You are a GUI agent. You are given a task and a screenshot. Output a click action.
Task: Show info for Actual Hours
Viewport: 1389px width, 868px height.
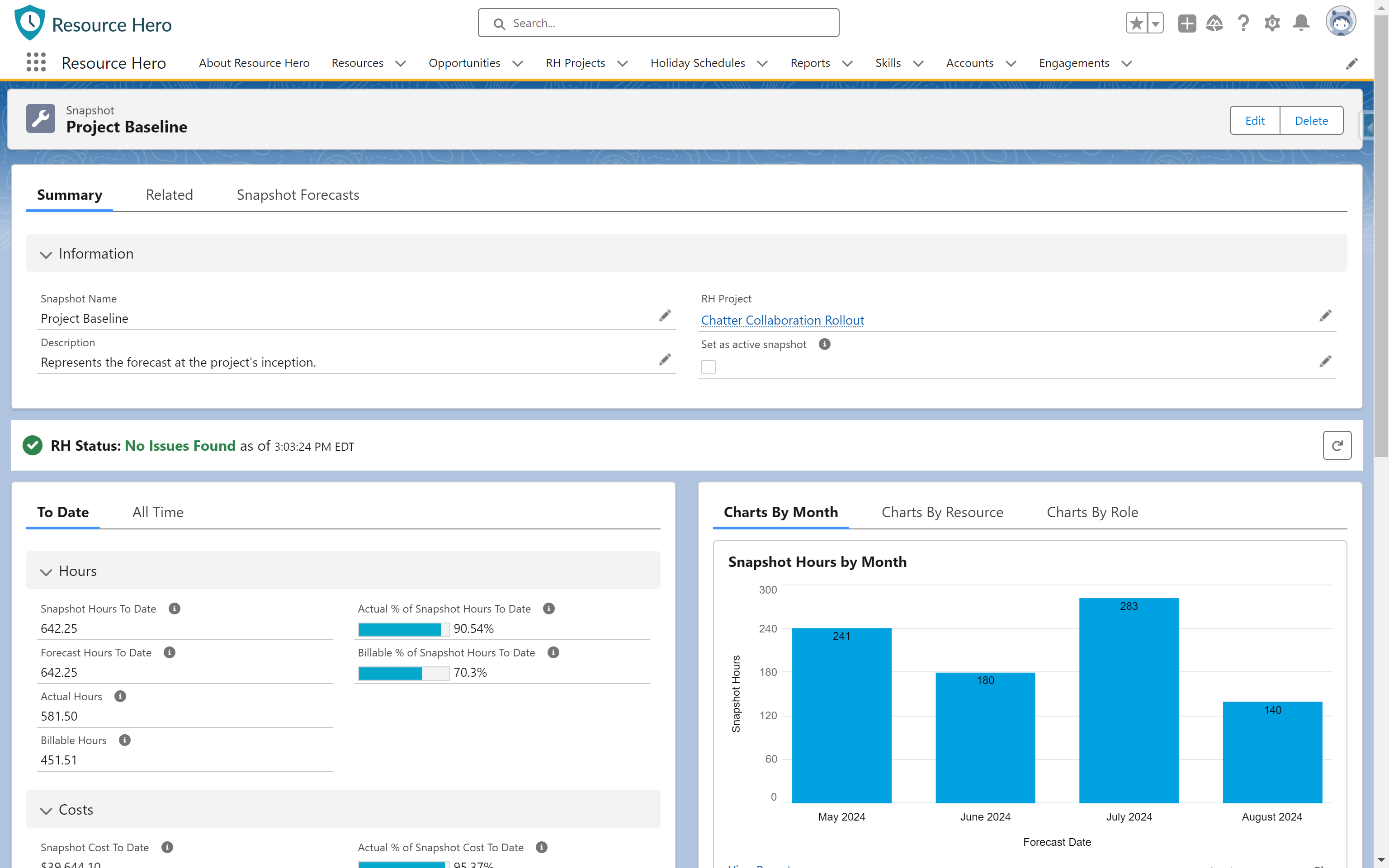click(120, 696)
